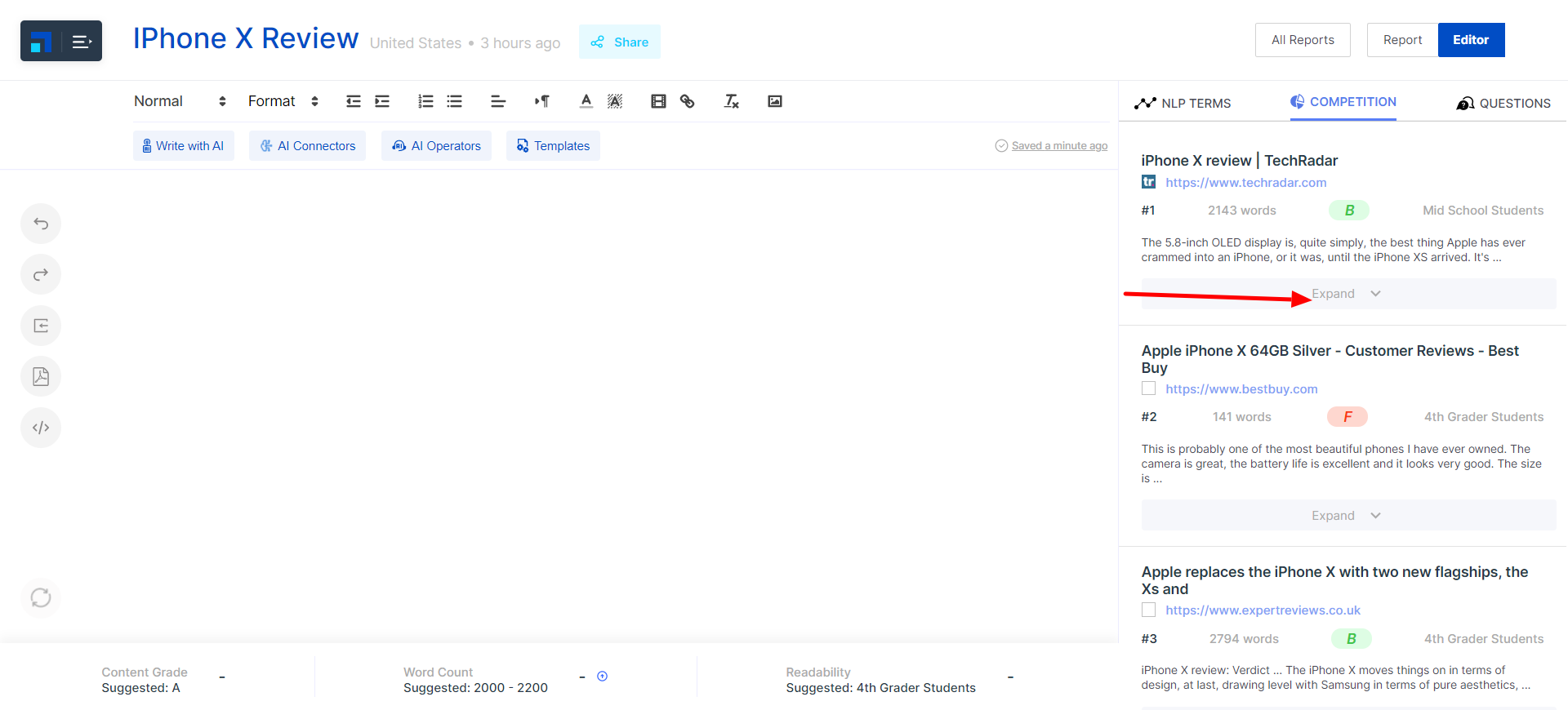
Task: Click the Frase logo icon
Action: click(x=41, y=42)
